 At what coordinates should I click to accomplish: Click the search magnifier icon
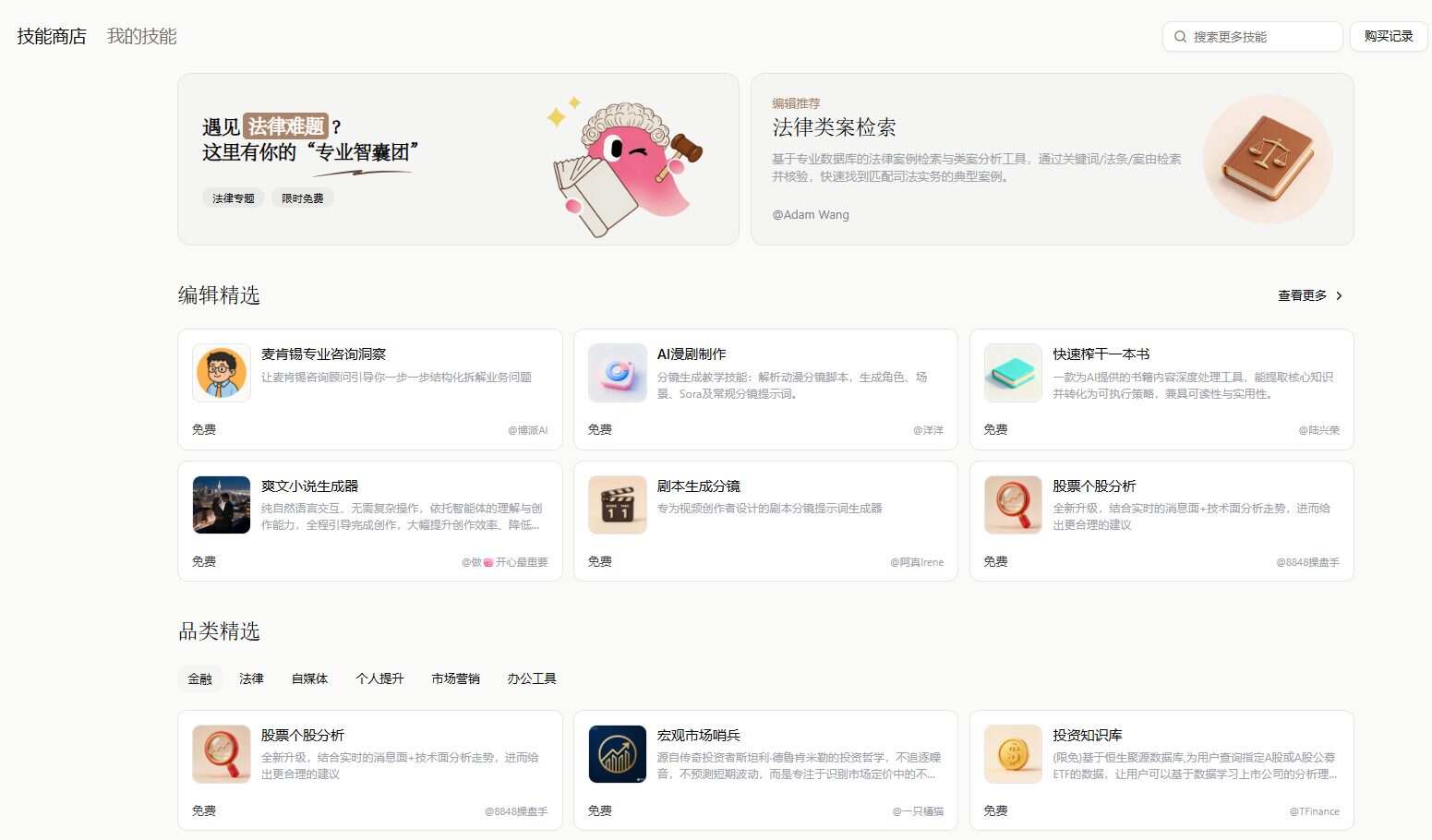coord(1180,36)
